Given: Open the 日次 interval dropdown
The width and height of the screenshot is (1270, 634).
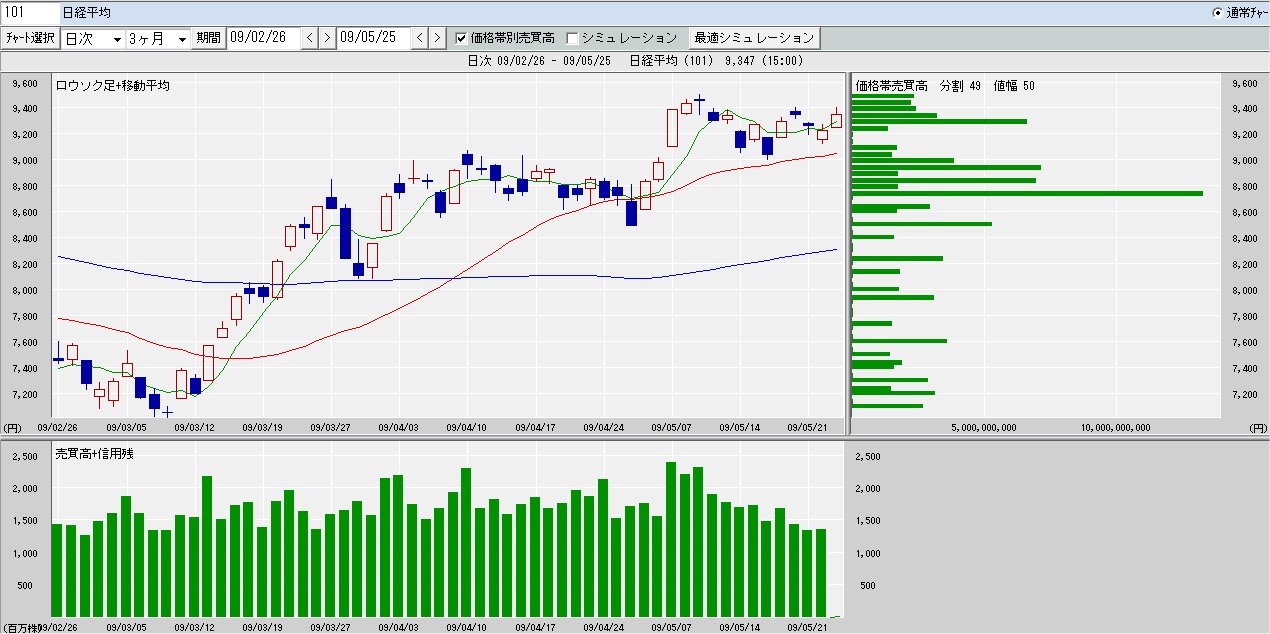Looking at the screenshot, I should coord(93,38).
